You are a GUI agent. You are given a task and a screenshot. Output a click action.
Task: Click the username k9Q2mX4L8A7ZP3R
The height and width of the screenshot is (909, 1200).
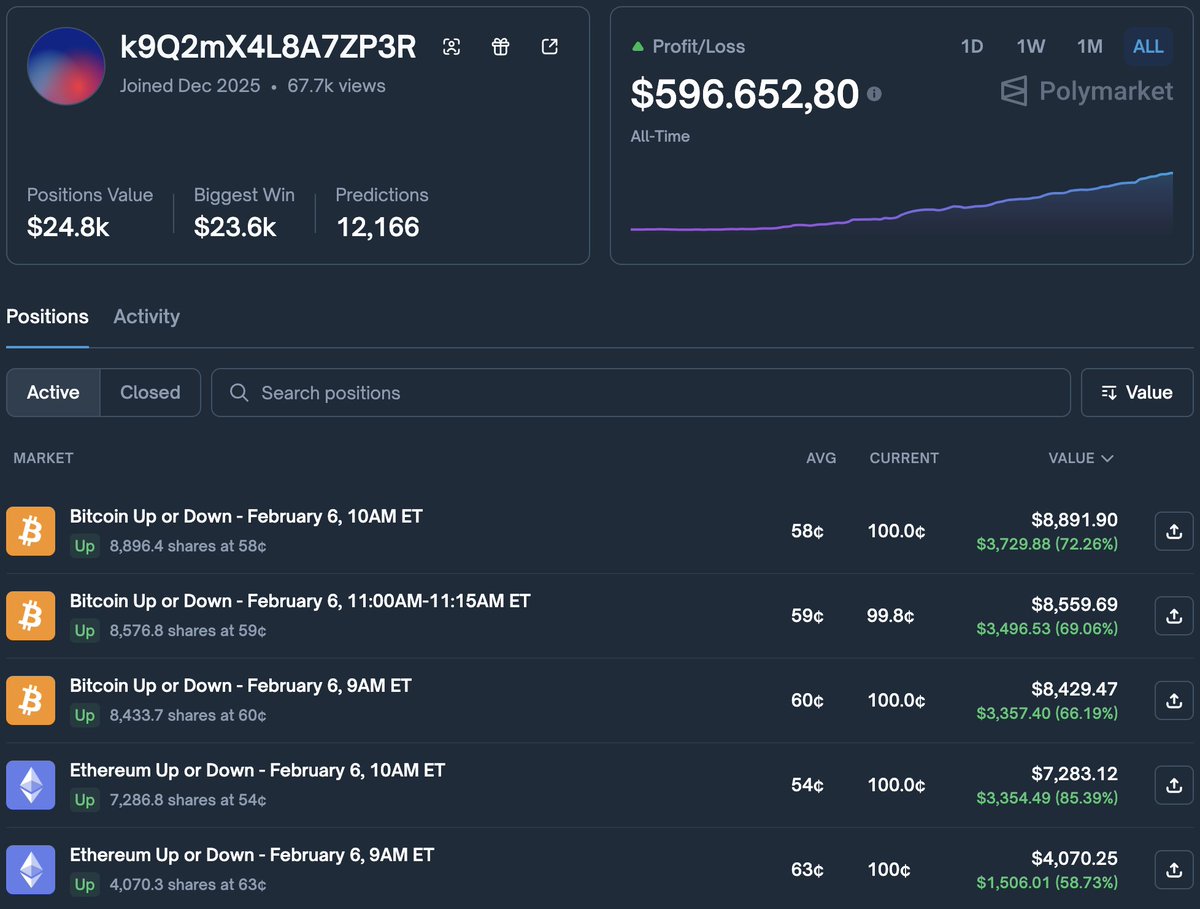[268, 47]
